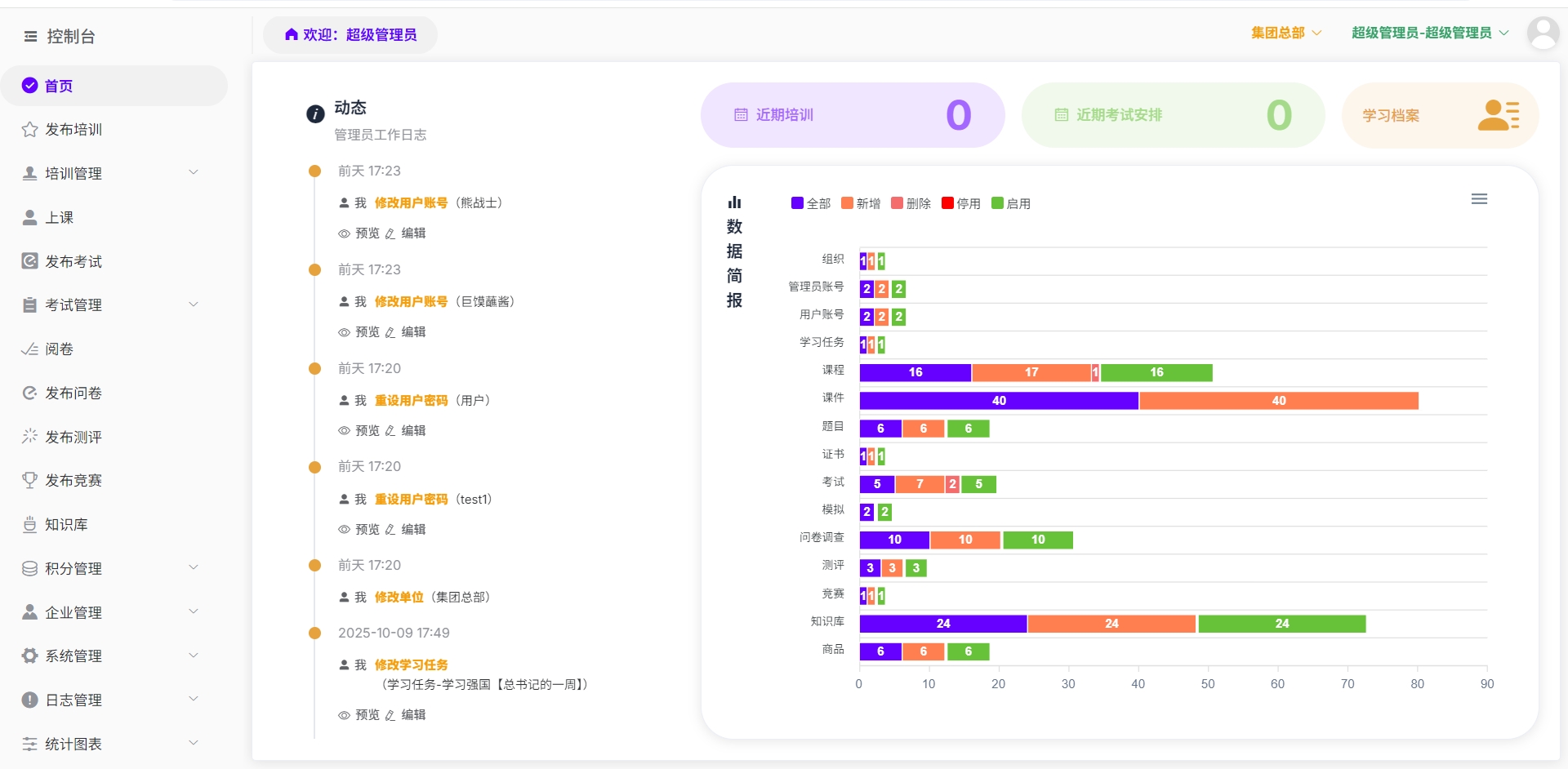Open the 集团总部 dropdown
Viewport: 1568px width, 769px height.
pos(1285,33)
